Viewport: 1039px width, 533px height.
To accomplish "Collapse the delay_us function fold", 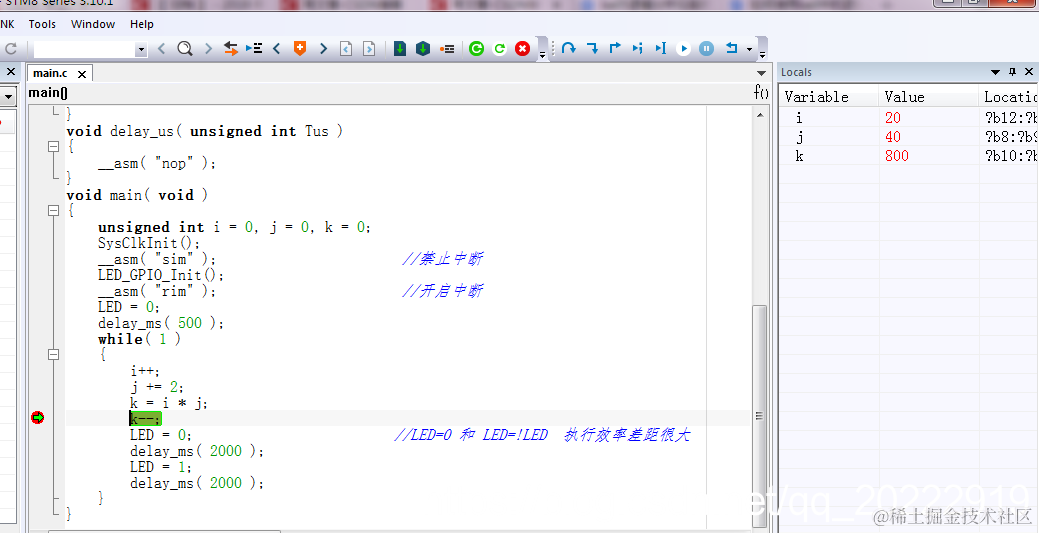I will click(x=54, y=147).
